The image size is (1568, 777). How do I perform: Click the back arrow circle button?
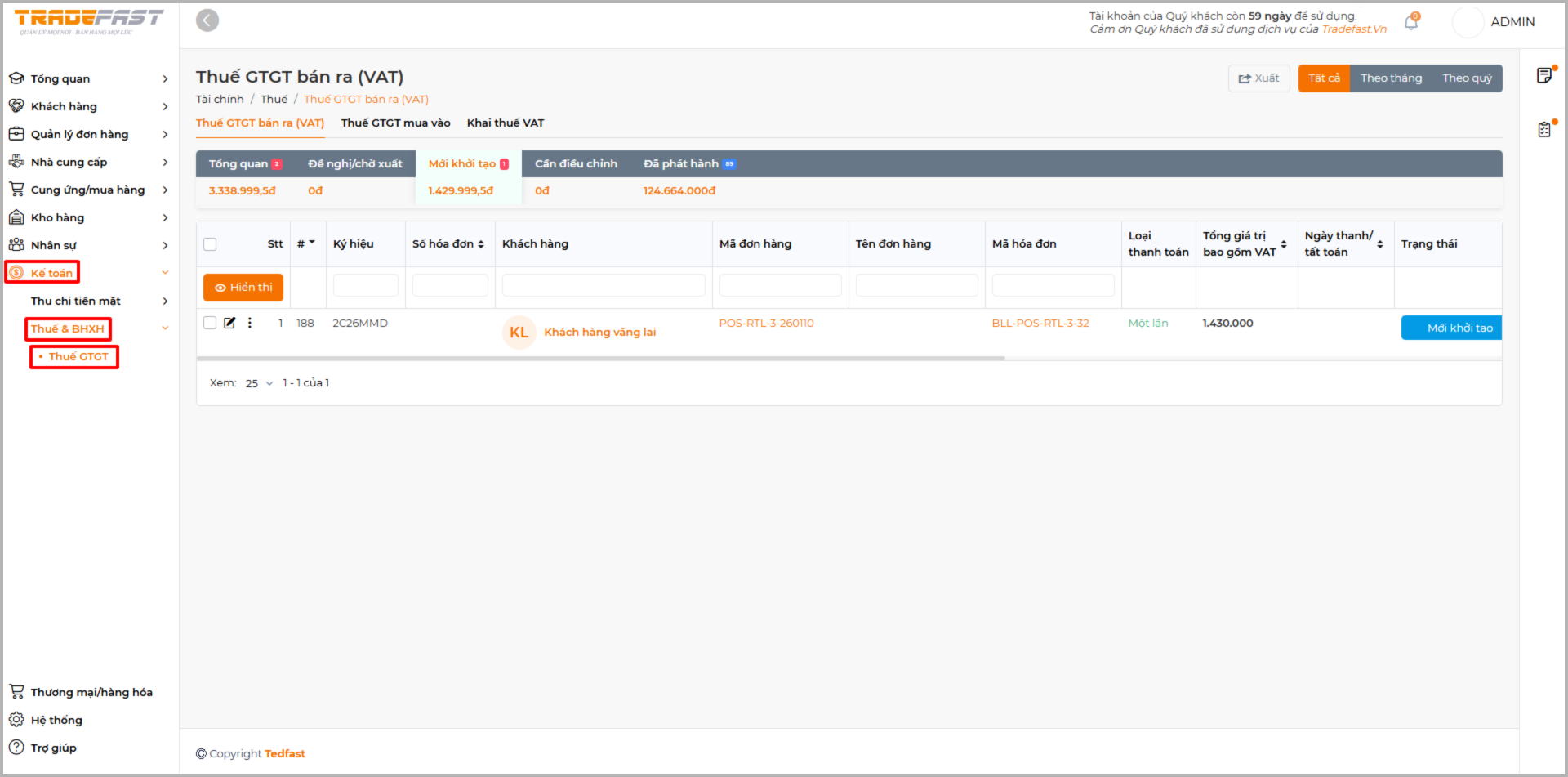[207, 20]
